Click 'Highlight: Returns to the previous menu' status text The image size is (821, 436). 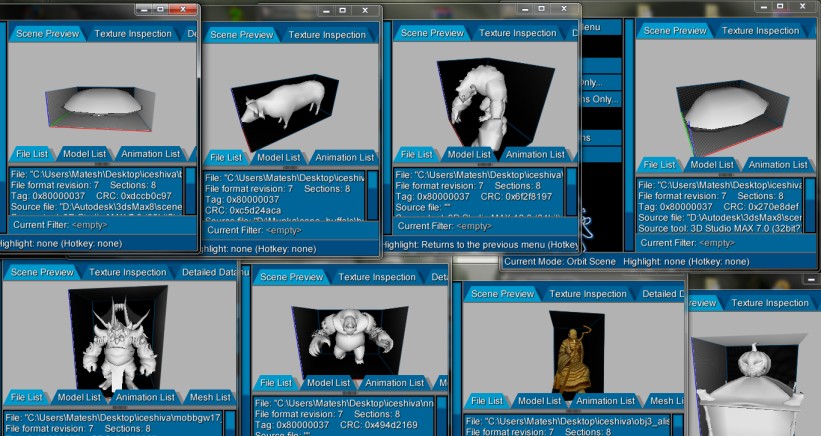point(481,245)
